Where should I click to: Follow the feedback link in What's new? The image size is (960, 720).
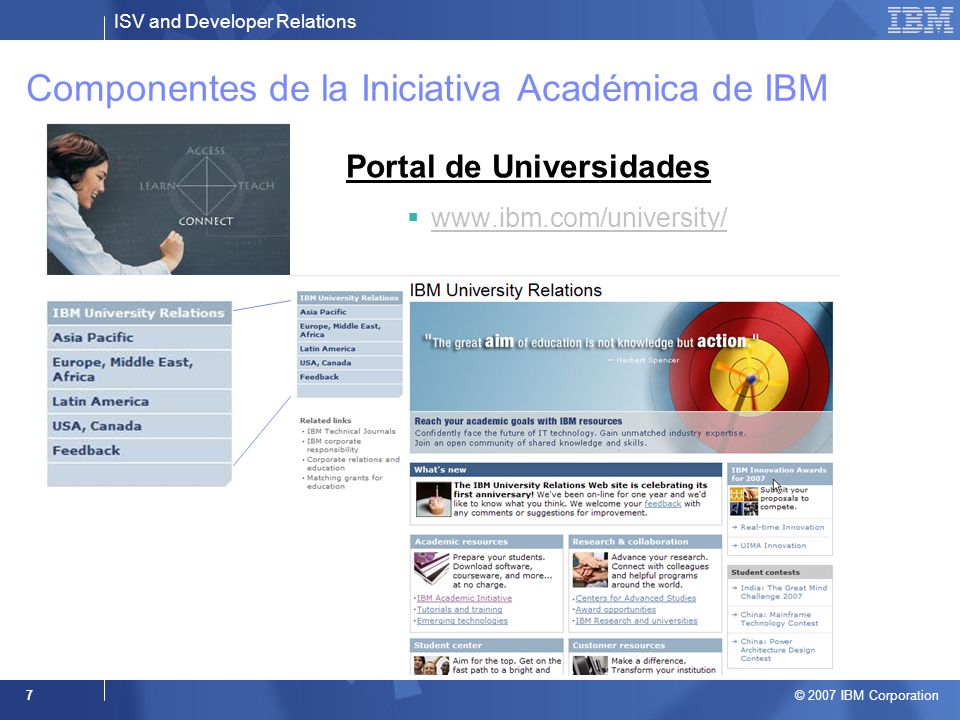pyautogui.click(x=662, y=503)
